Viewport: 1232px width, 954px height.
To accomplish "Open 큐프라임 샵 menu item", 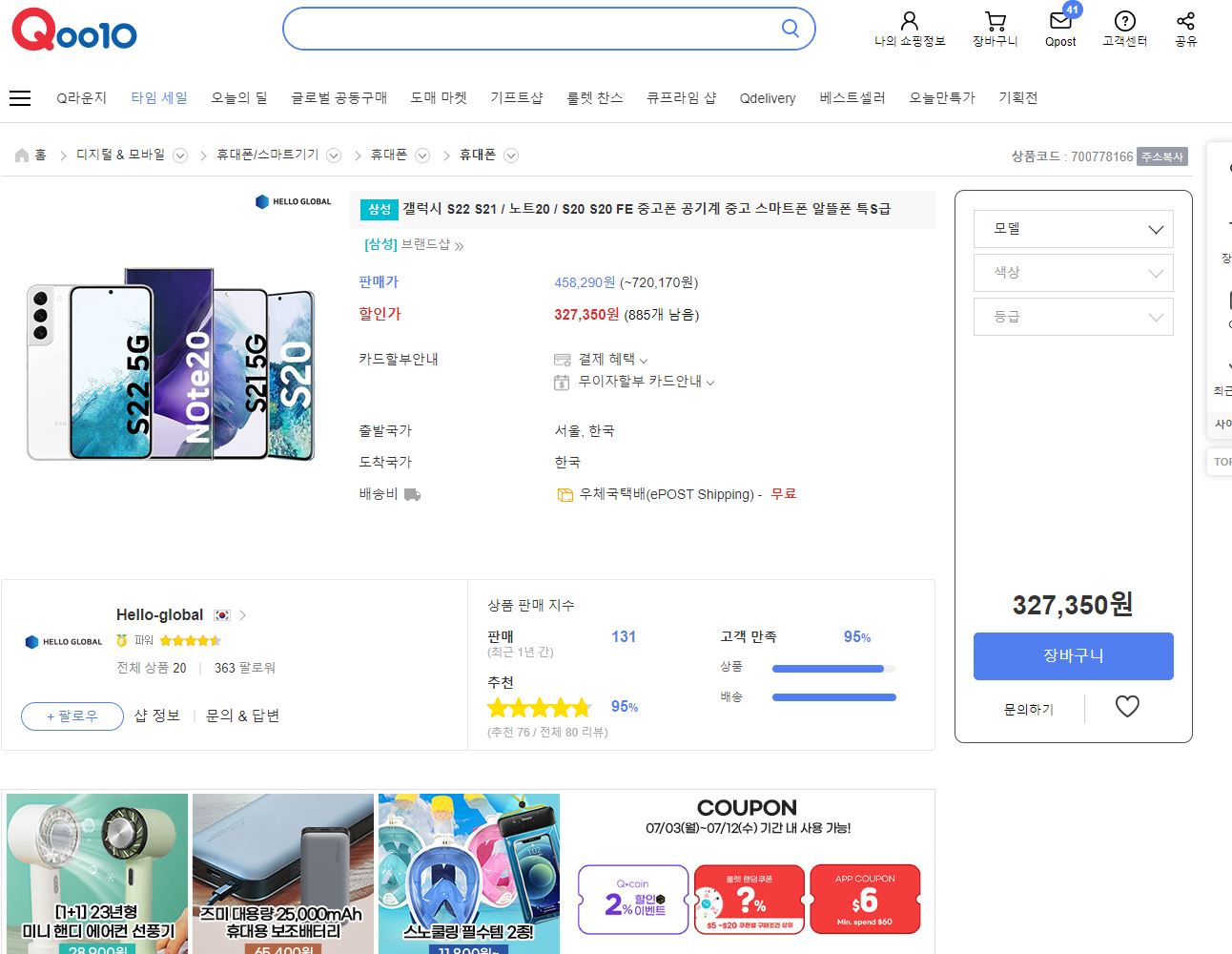I will [682, 98].
